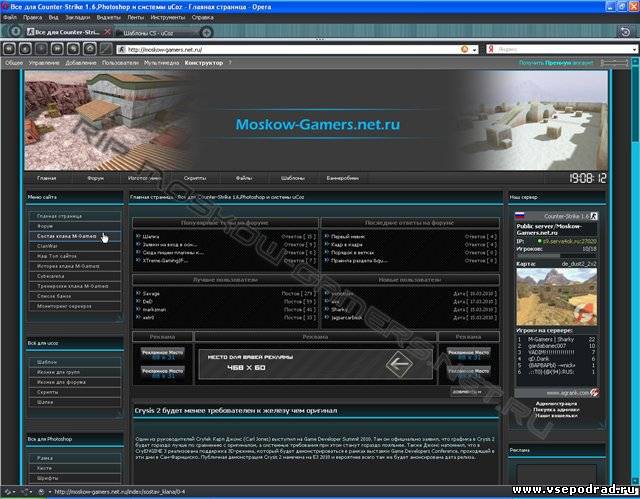Screen dimensions: 640x499
Task: Open the Виджеты menu
Action: tap(109, 18)
